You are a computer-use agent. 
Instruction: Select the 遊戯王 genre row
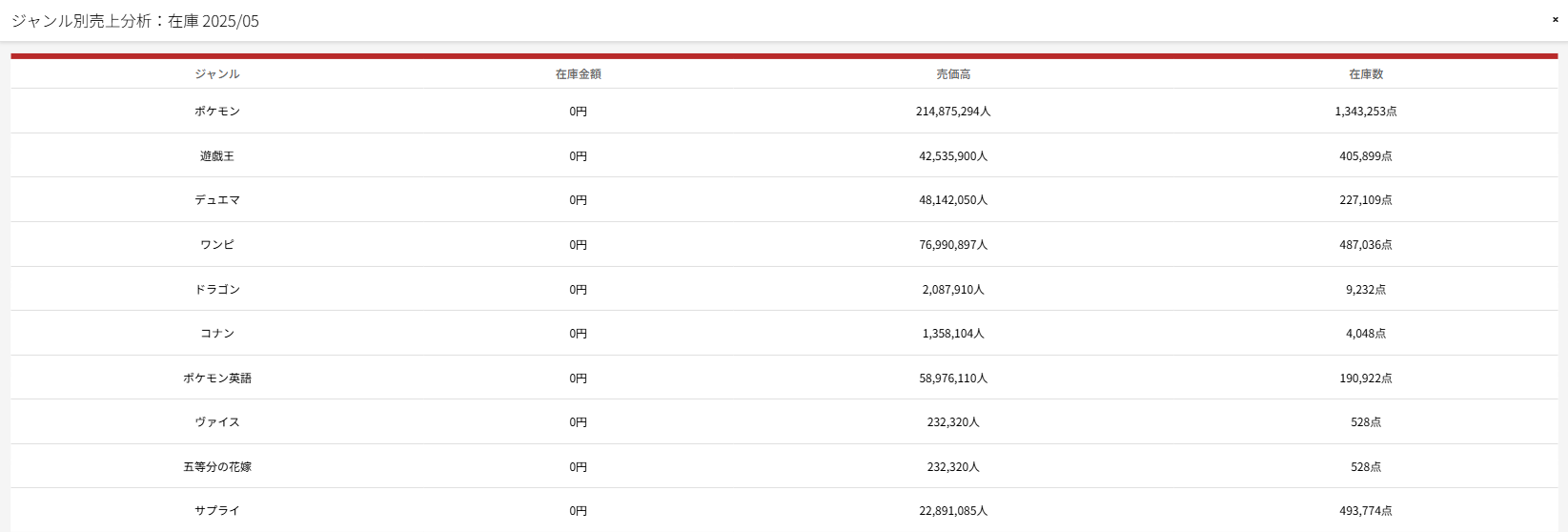784,155
